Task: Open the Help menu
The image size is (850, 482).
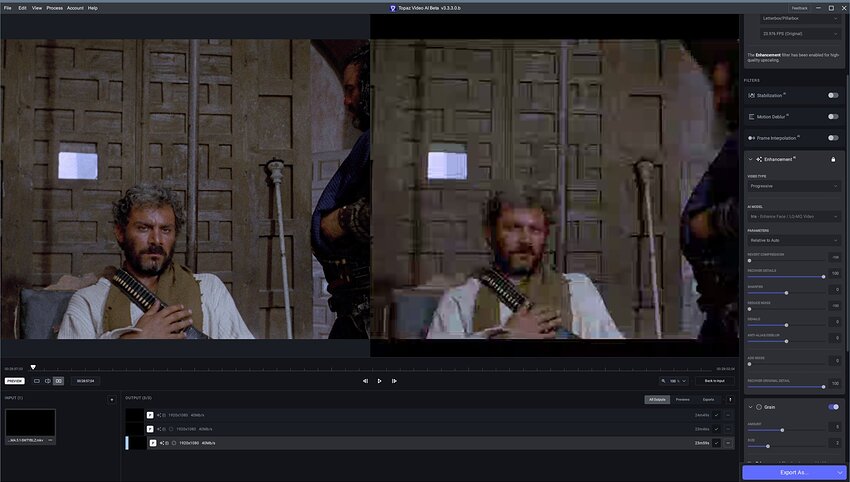Action: coord(93,8)
